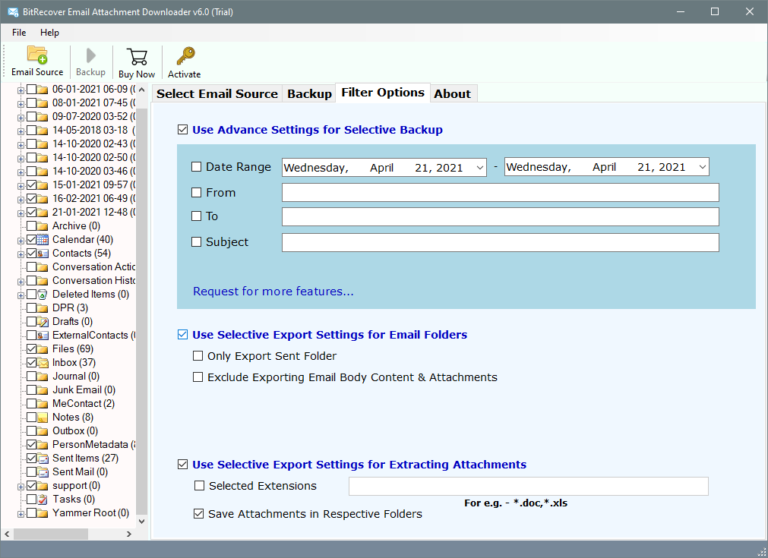Click the horizontal scrollbar thumb in folder tree
The width and height of the screenshot is (768, 558).
(50, 534)
